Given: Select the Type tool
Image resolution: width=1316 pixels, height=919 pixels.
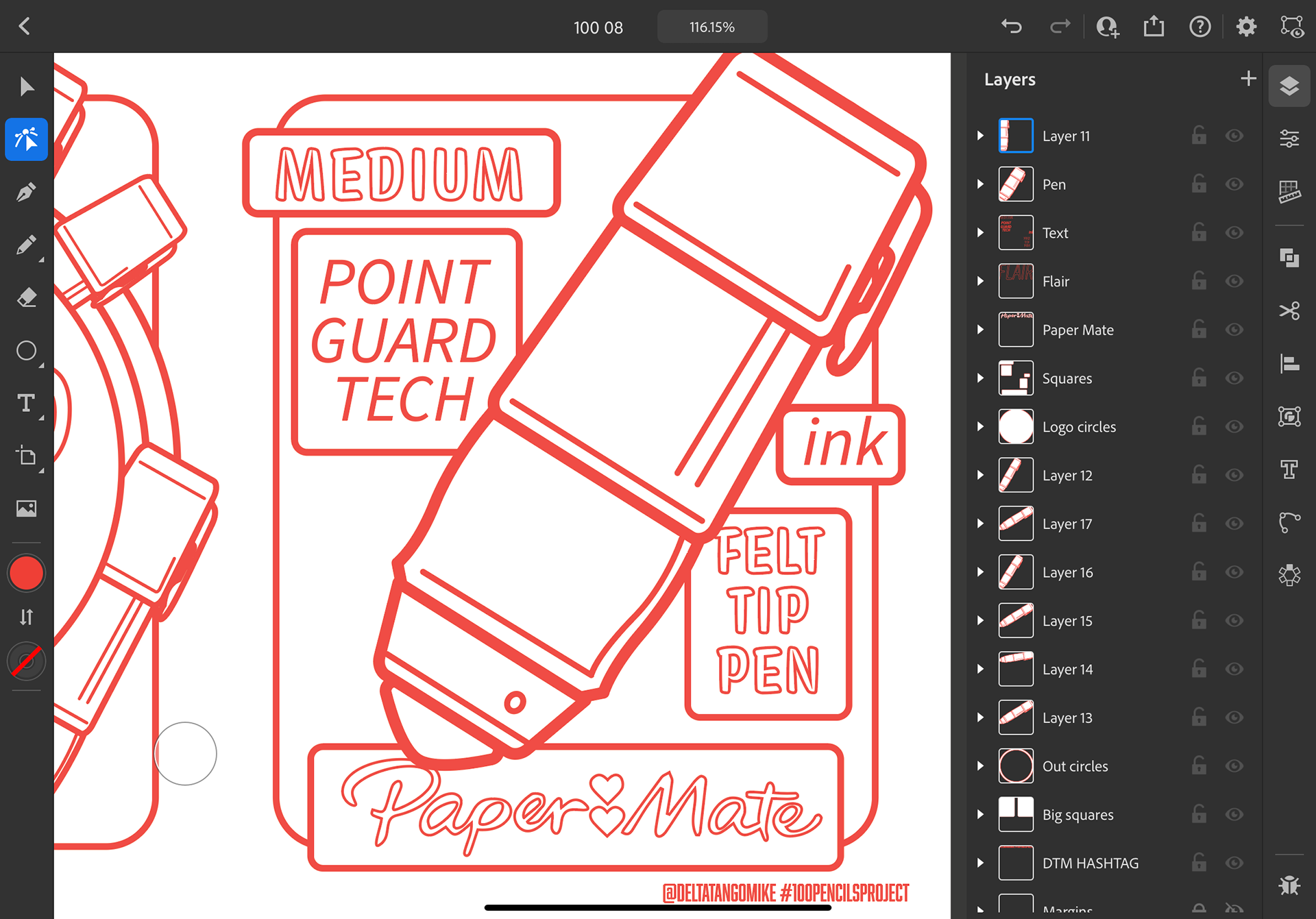Looking at the screenshot, I should tap(26, 403).
